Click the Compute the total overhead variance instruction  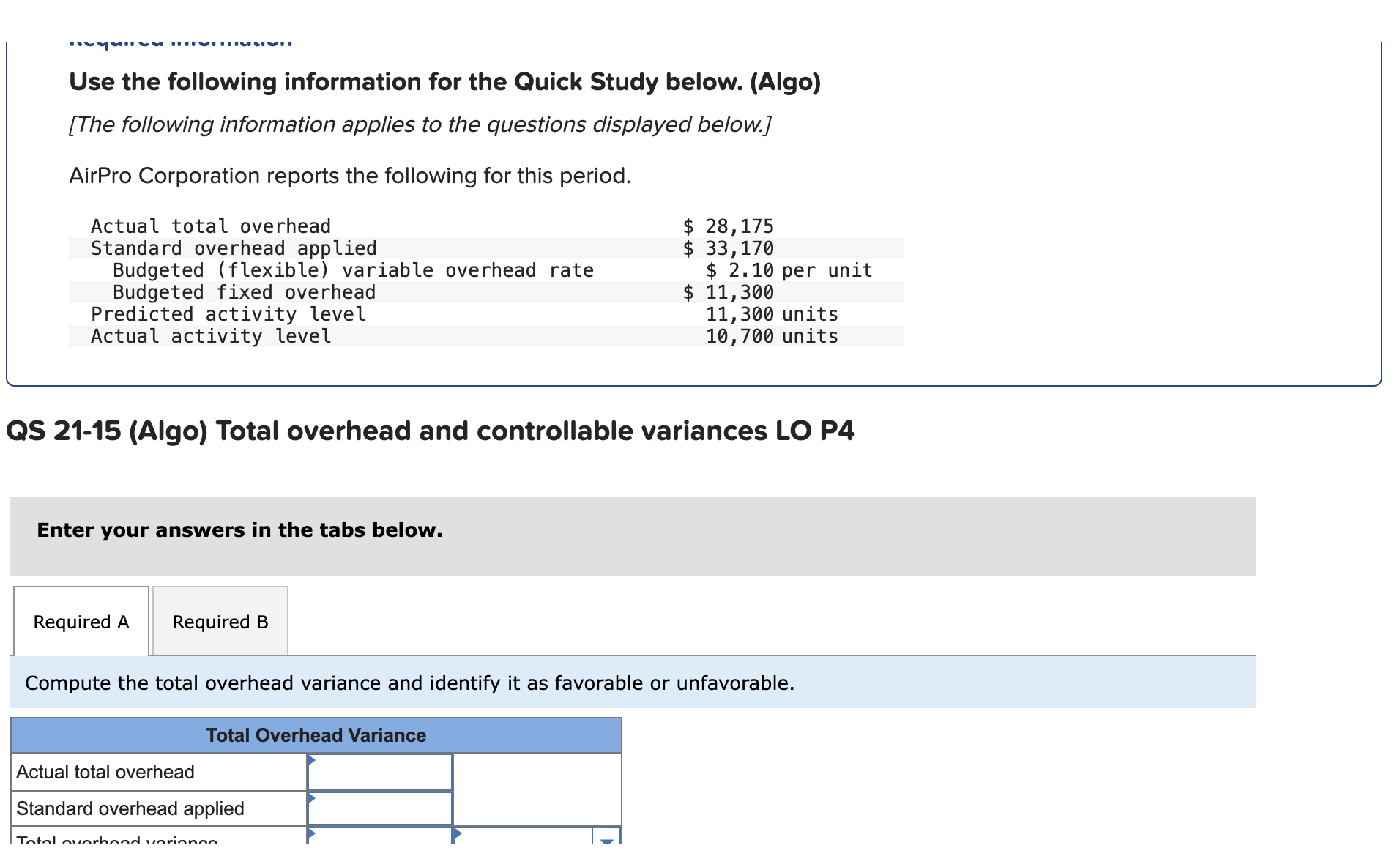point(409,683)
